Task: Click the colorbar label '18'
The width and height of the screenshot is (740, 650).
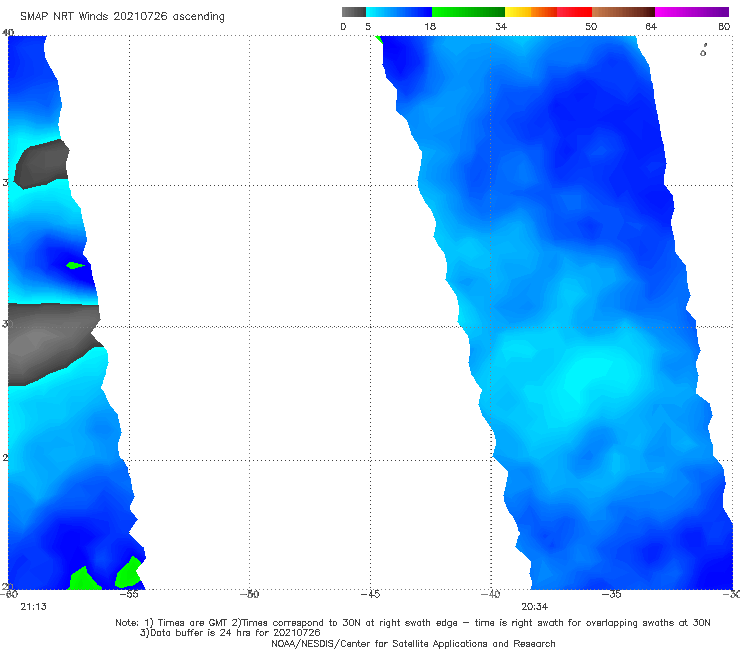Action: point(430,27)
